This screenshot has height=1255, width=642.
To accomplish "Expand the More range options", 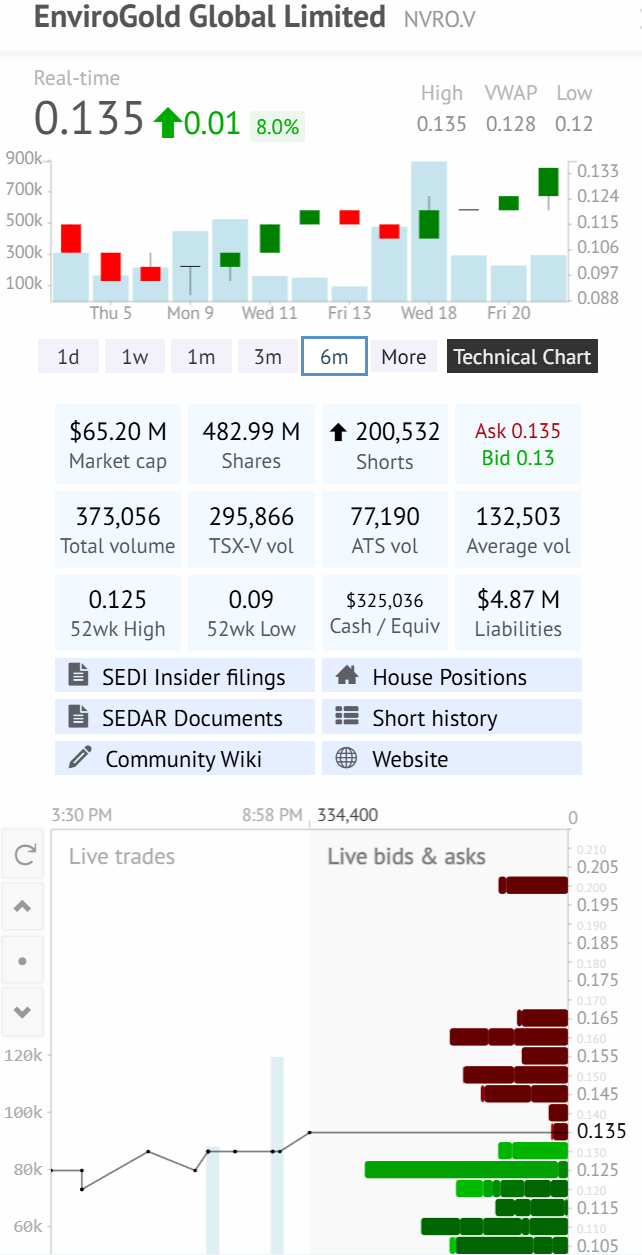I will point(403,357).
